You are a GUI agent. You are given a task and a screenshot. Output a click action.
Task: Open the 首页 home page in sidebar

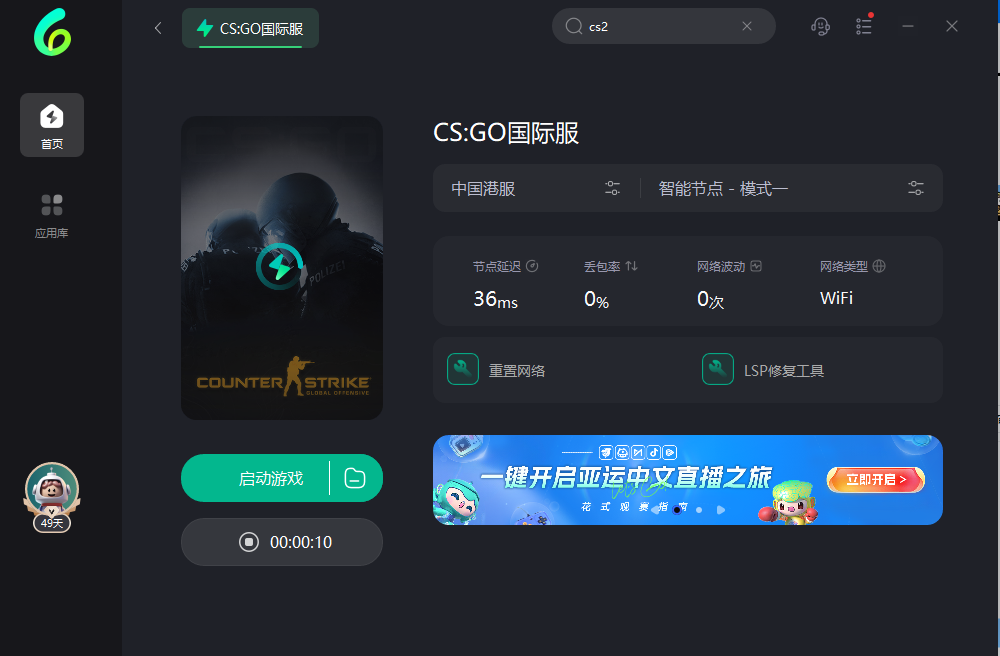pos(52,125)
